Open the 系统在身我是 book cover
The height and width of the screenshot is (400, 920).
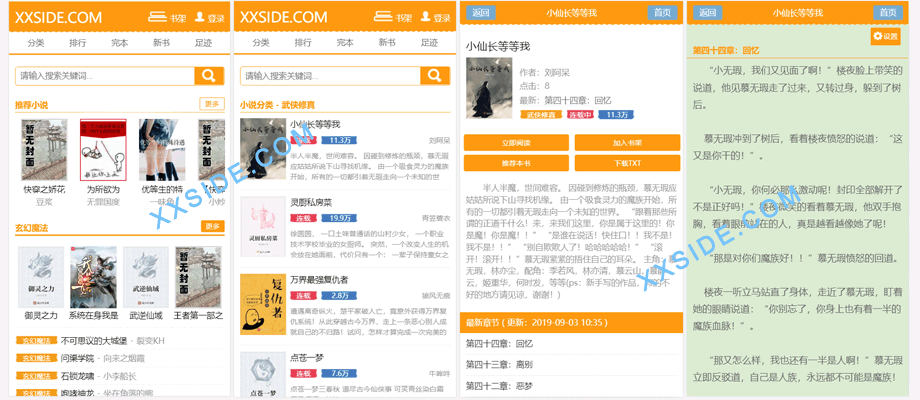[x=93, y=277]
